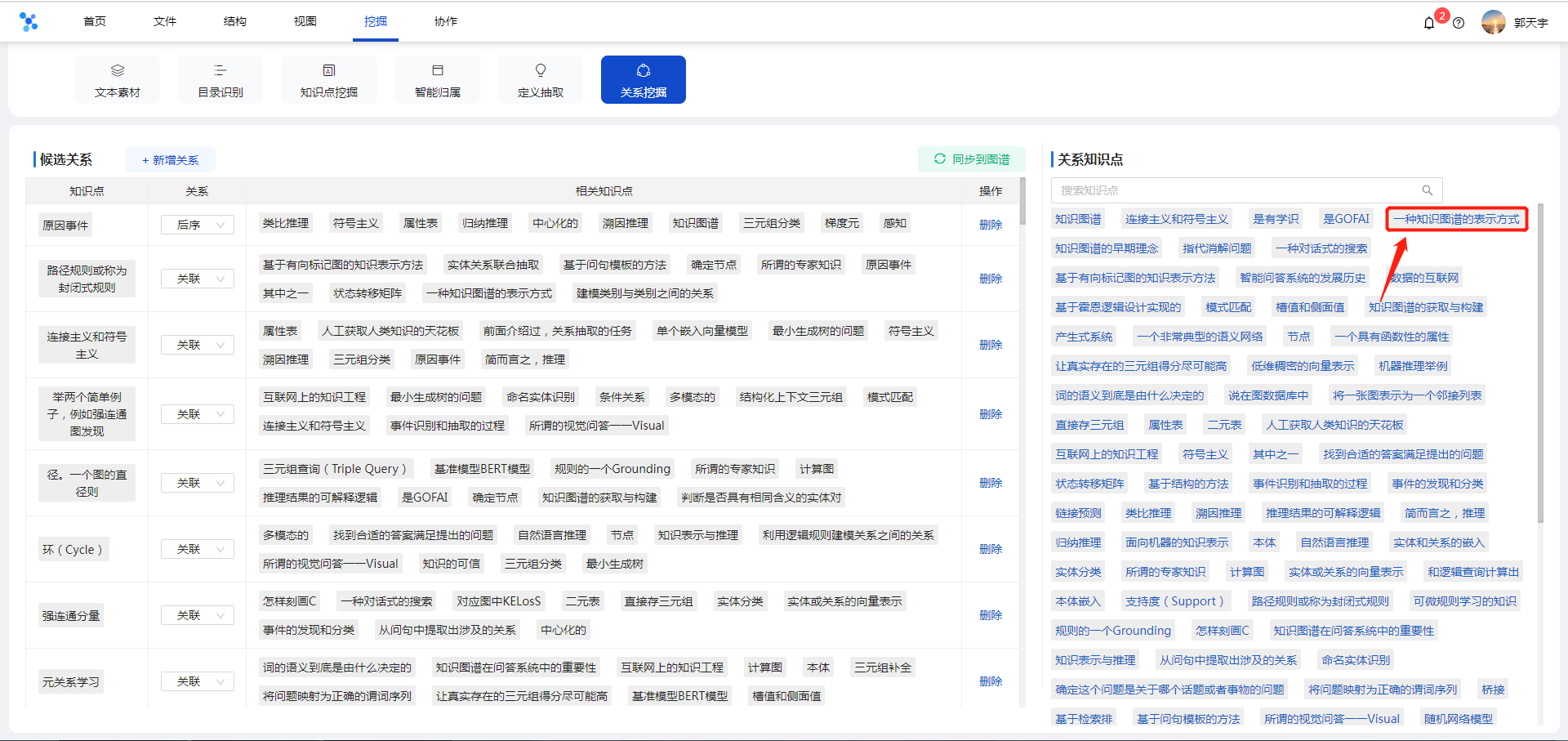1568x741 pixels.
Task: Open the 智能归属 tool
Action: 438,80
